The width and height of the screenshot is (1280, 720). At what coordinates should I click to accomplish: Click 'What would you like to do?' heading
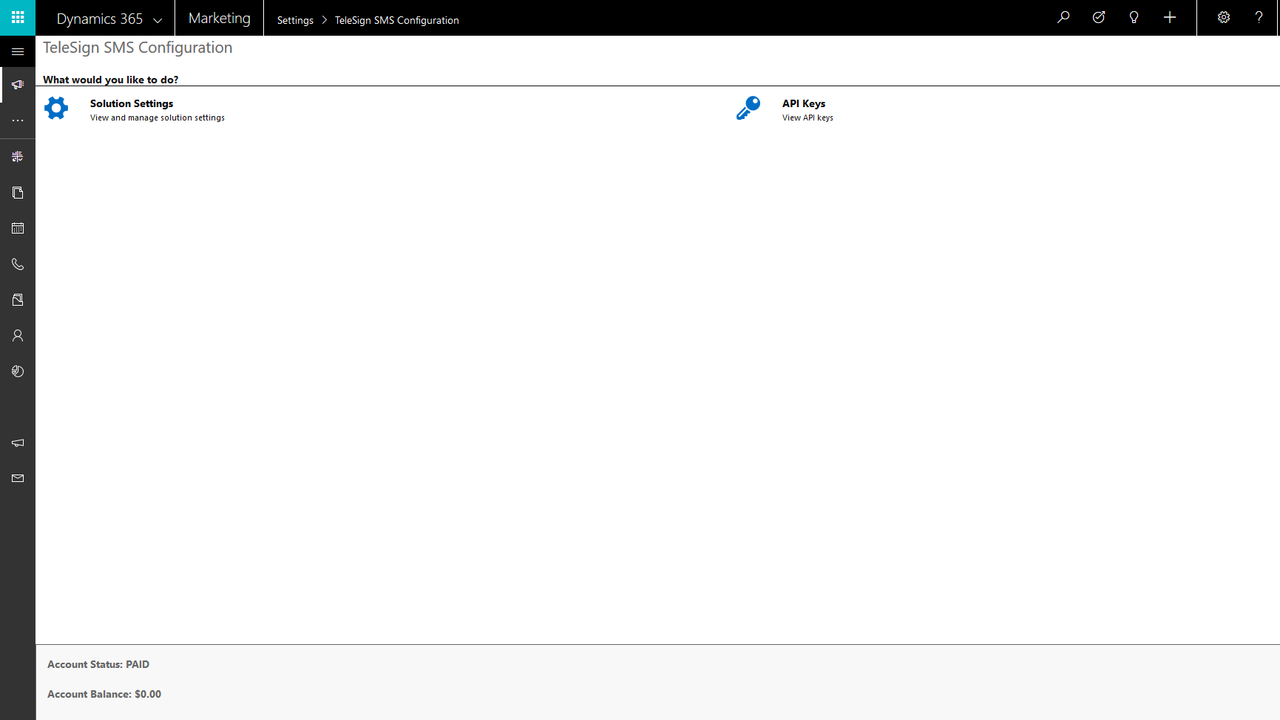coord(110,79)
